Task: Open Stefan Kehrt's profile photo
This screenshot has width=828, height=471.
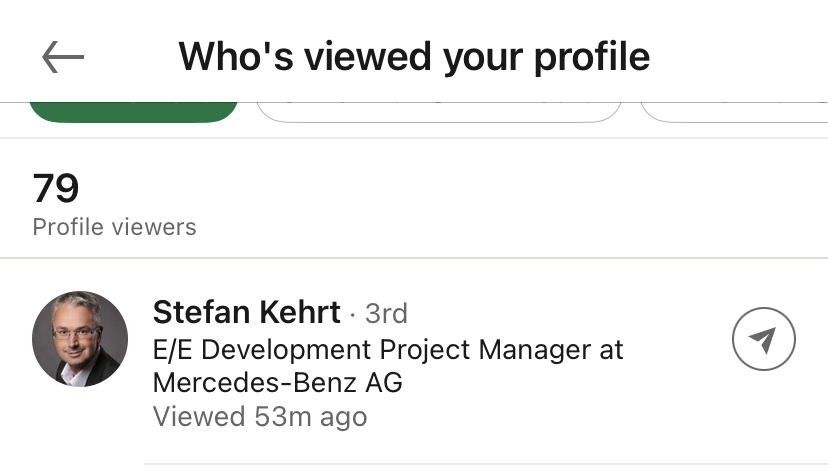Action: click(x=80, y=340)
